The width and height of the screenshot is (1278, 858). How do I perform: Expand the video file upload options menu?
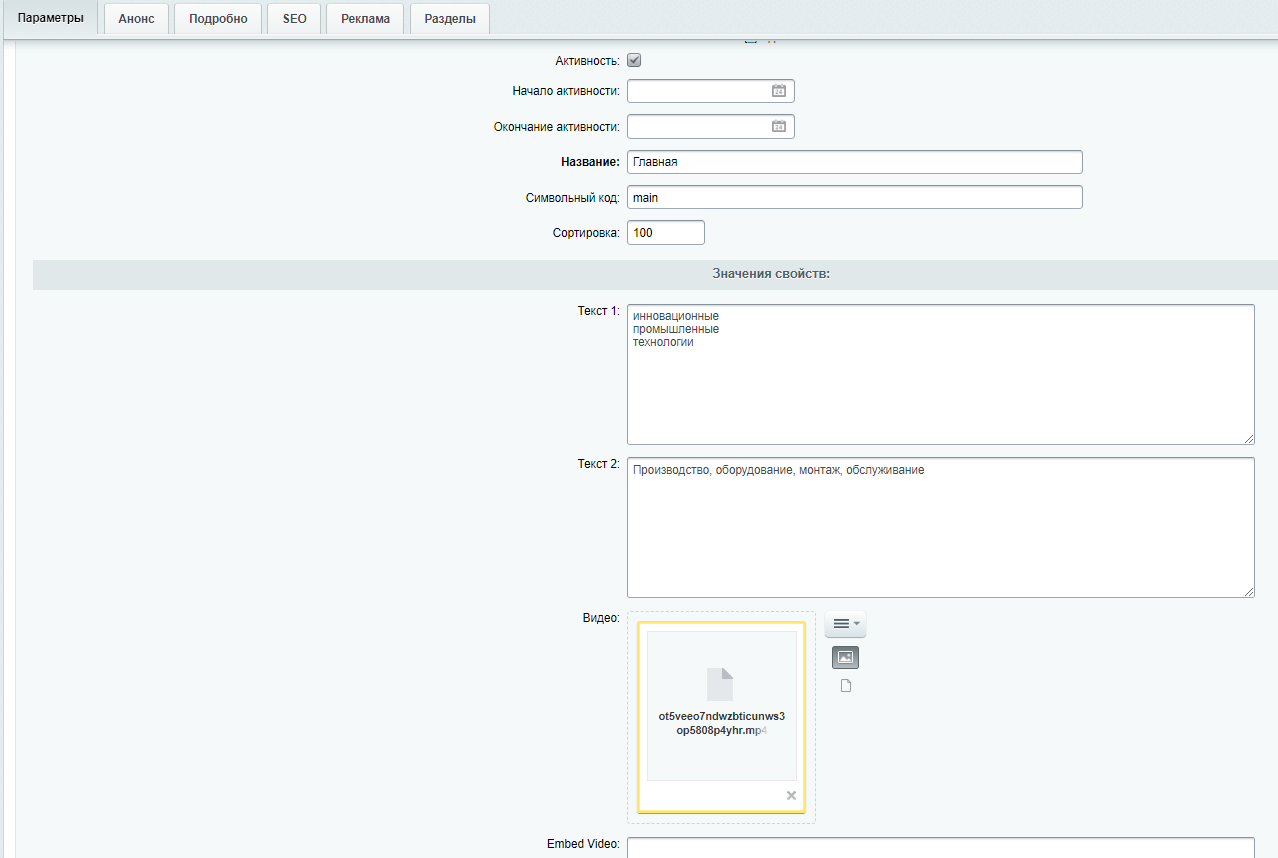[x=845, y=624]
